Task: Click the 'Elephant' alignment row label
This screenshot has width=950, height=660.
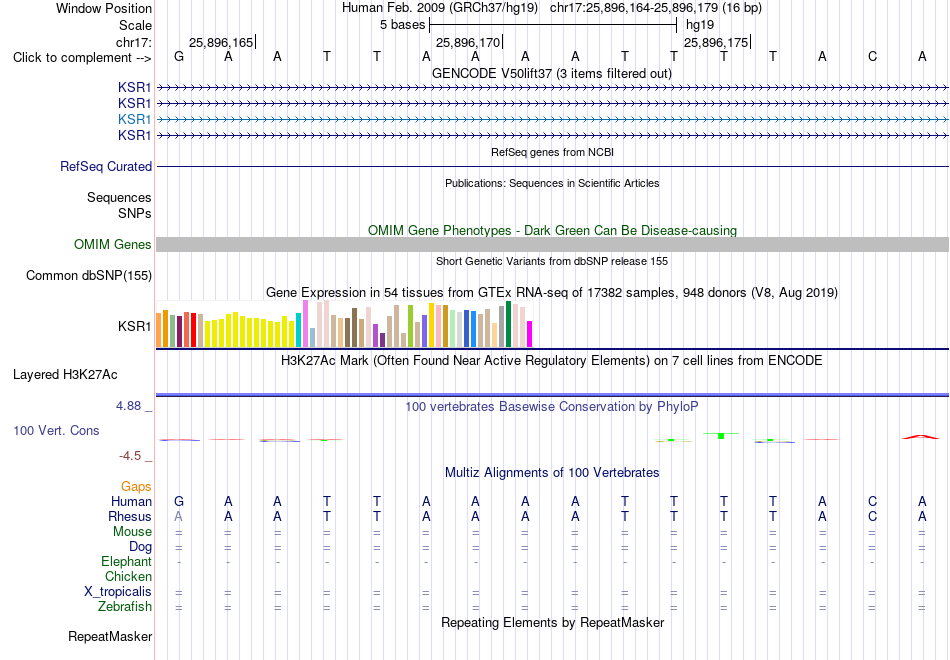Action: pos(127,562)
